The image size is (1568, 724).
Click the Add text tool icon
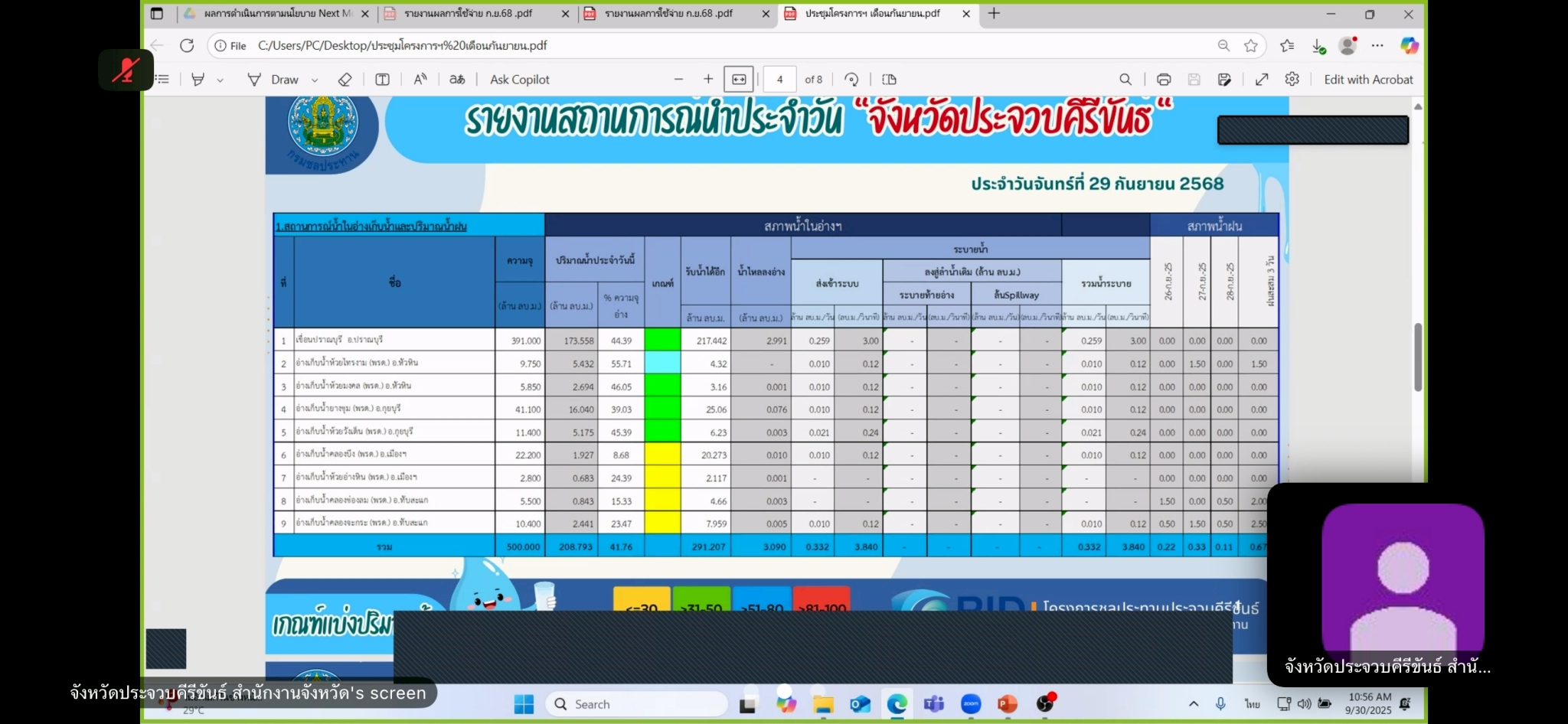click(382, 80)
